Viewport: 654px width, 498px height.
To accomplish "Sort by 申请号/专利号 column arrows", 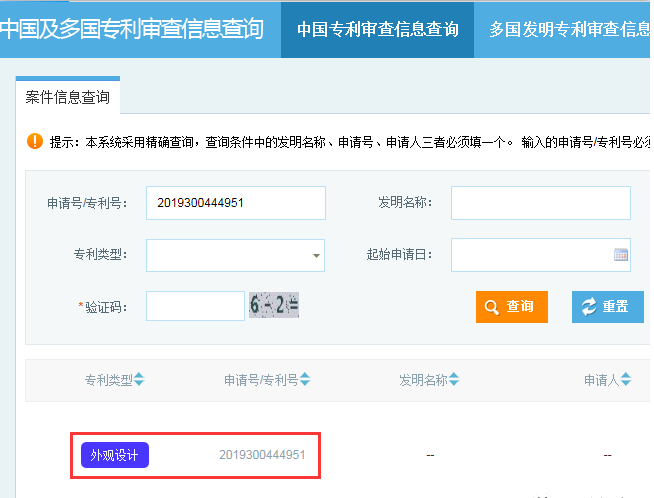I will (x=305, y=380).
